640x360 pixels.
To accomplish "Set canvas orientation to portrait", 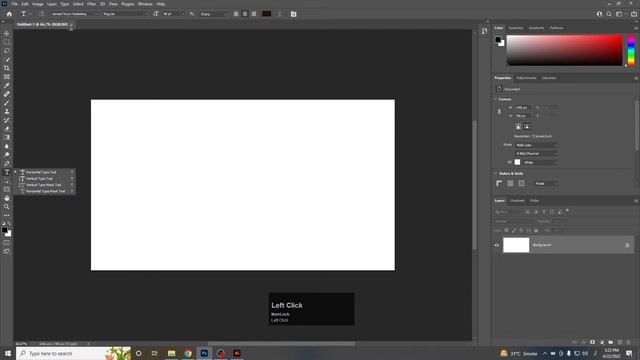I will (x=518, y=127).
